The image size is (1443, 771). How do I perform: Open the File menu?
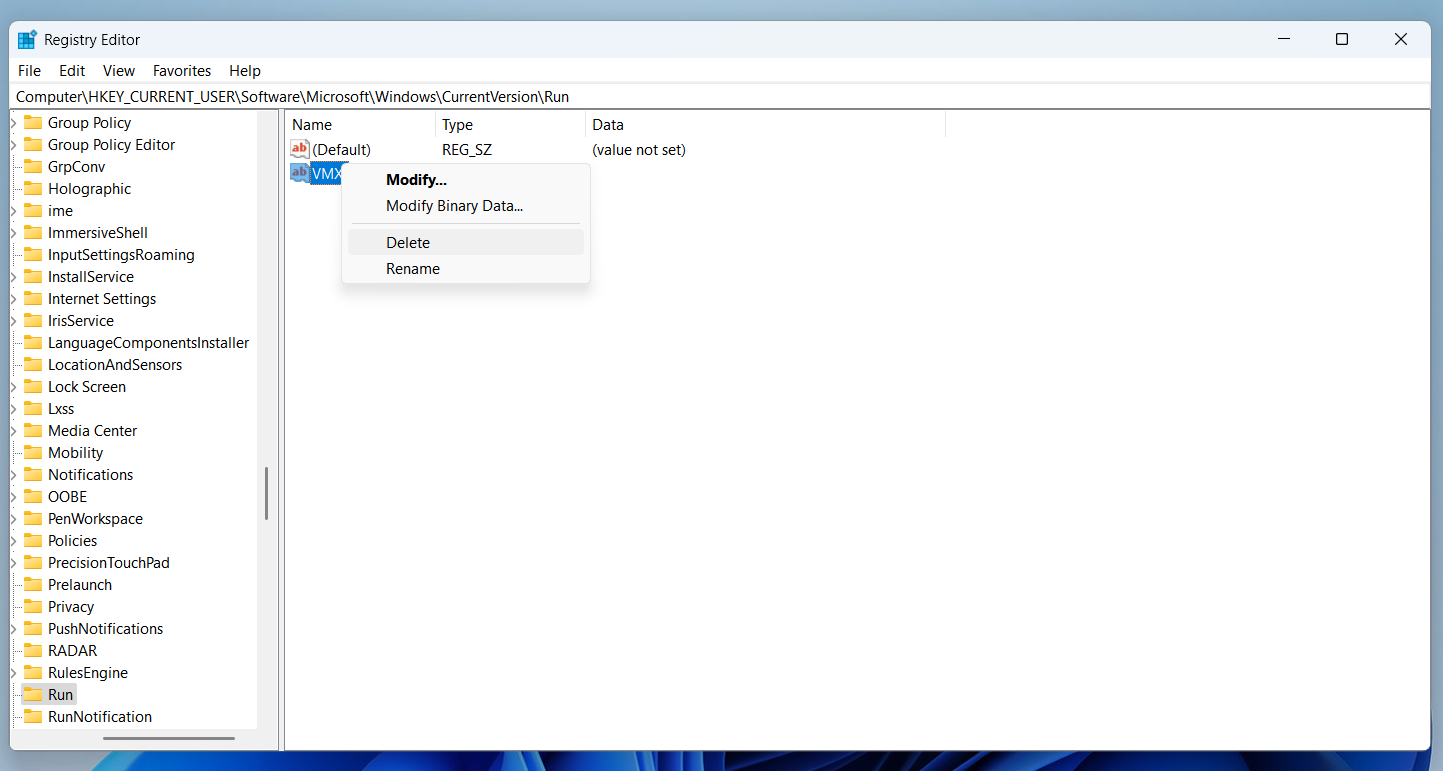[x=30, y=71]
